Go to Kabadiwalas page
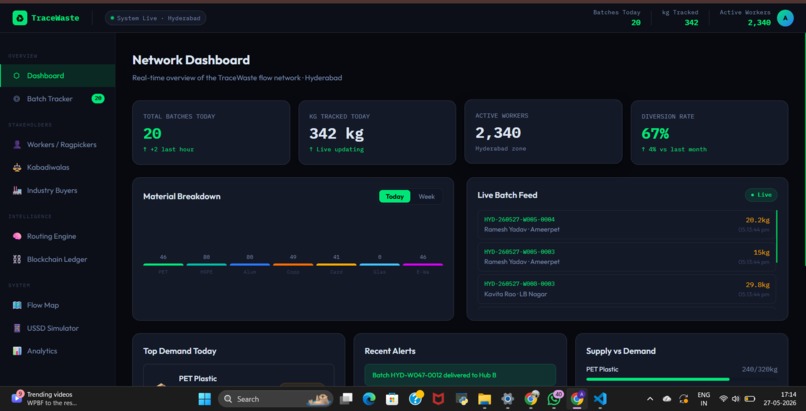The image size is (806, 411). (x=58, y=167)
